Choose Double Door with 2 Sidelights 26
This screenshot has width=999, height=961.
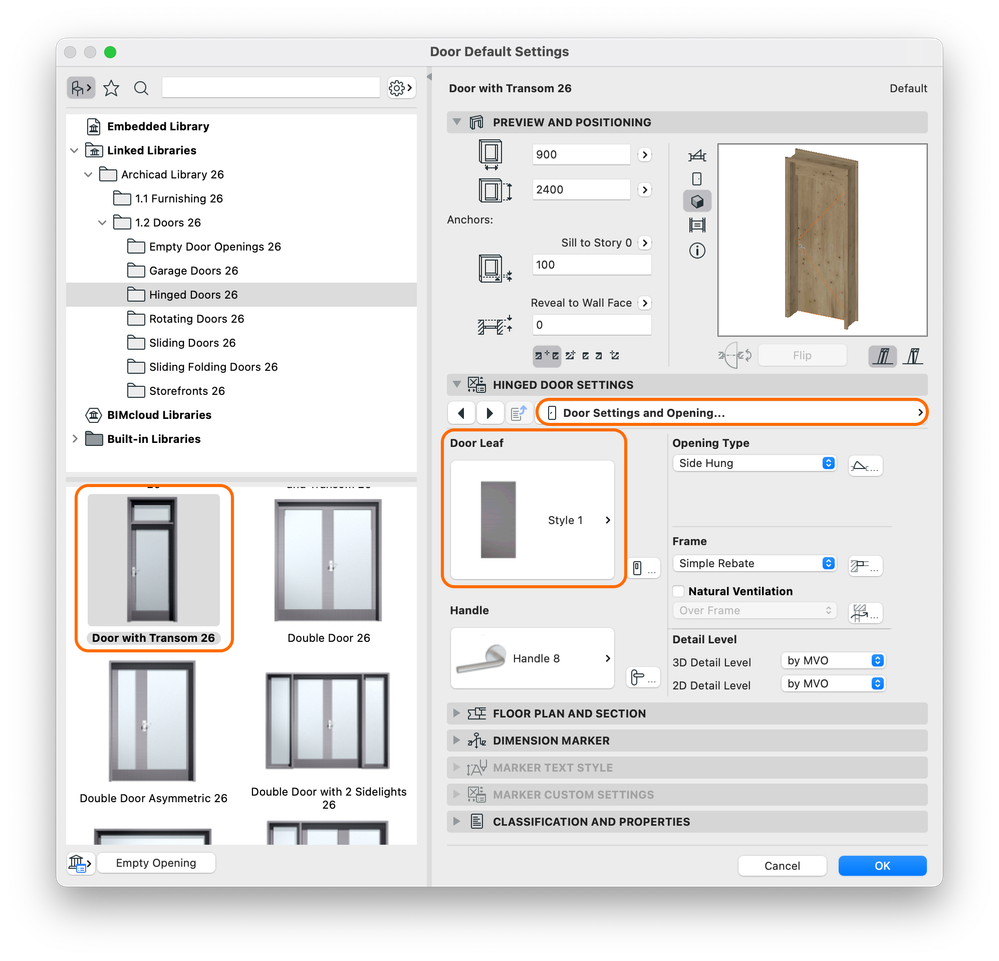[x=327, y=721]
